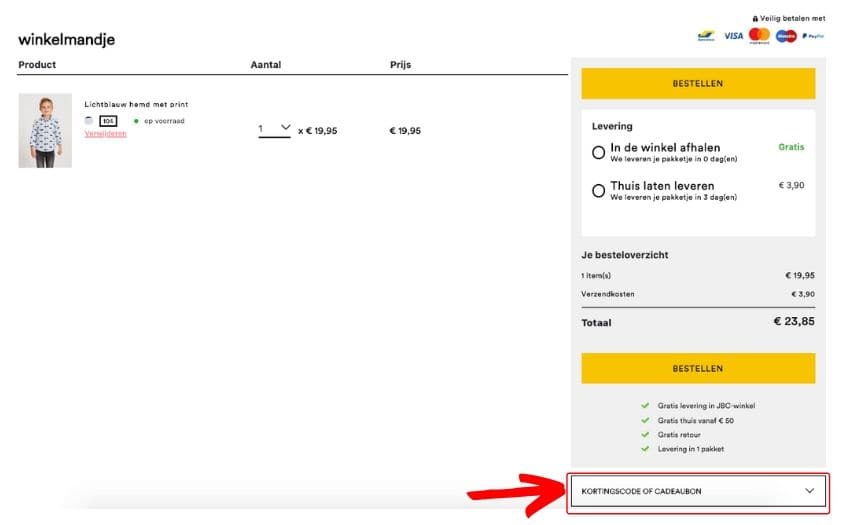This screenshot has height=525, width=847.
Task: Click the green checkmark beside Gratis retour
Action: (645, 435)
